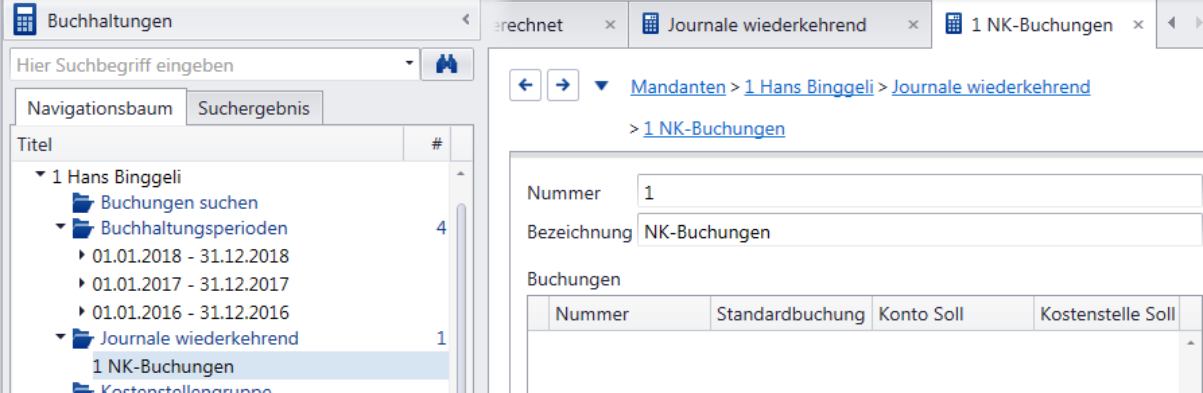The height and width of the screenshot is (393, 1203).
Task: Select 1 NK-Buchungen in the tree
Action: click(x=163, y=366)
